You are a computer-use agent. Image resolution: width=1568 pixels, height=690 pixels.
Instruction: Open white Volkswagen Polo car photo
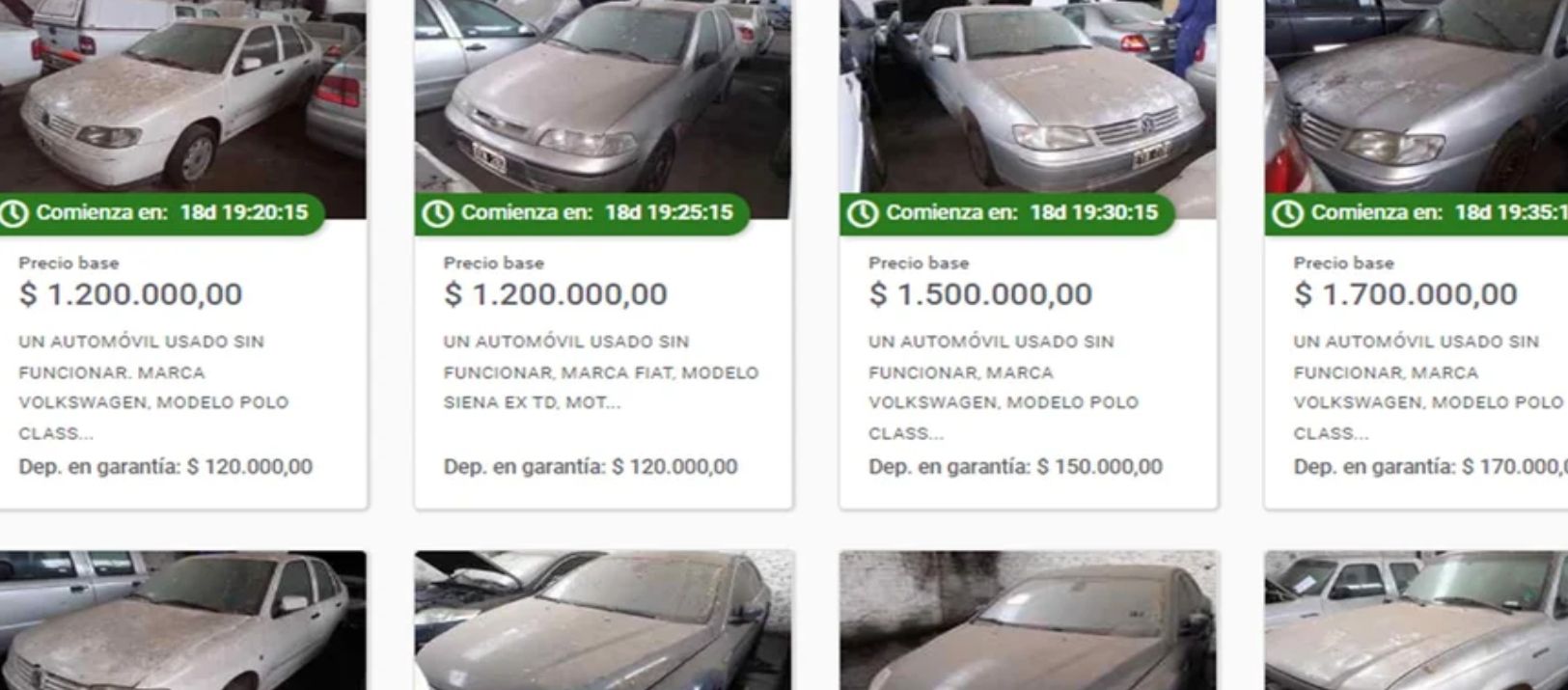(182, 97)
